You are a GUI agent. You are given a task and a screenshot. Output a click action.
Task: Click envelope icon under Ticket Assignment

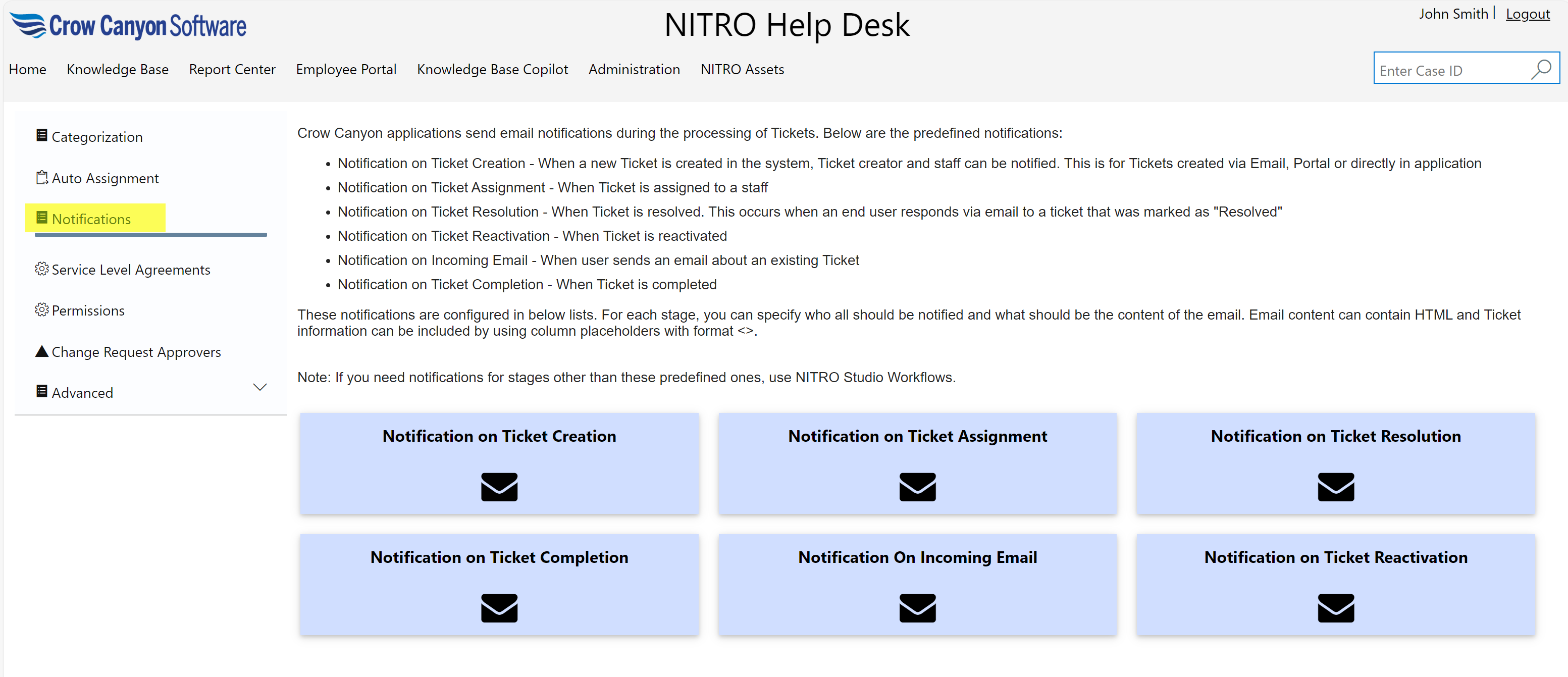pos(917,487)
